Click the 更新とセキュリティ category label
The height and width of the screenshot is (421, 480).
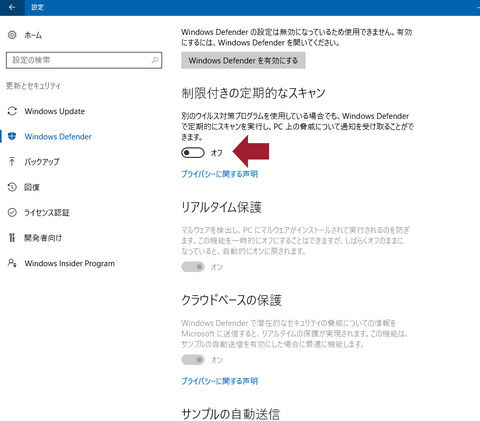pyautogui.click(x=33, y=86)
